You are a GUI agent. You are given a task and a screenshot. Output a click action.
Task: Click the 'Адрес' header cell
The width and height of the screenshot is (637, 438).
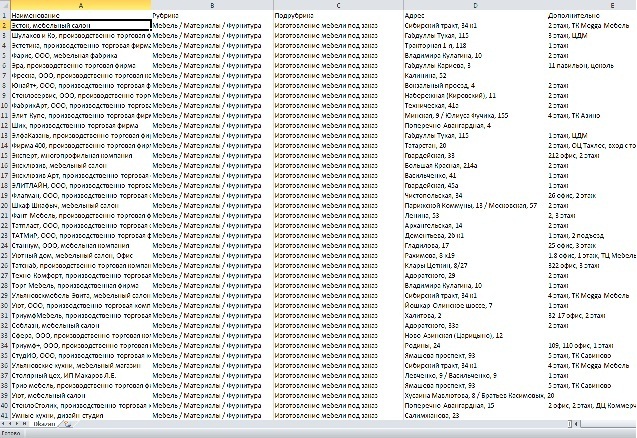click(x=475, y=15)
